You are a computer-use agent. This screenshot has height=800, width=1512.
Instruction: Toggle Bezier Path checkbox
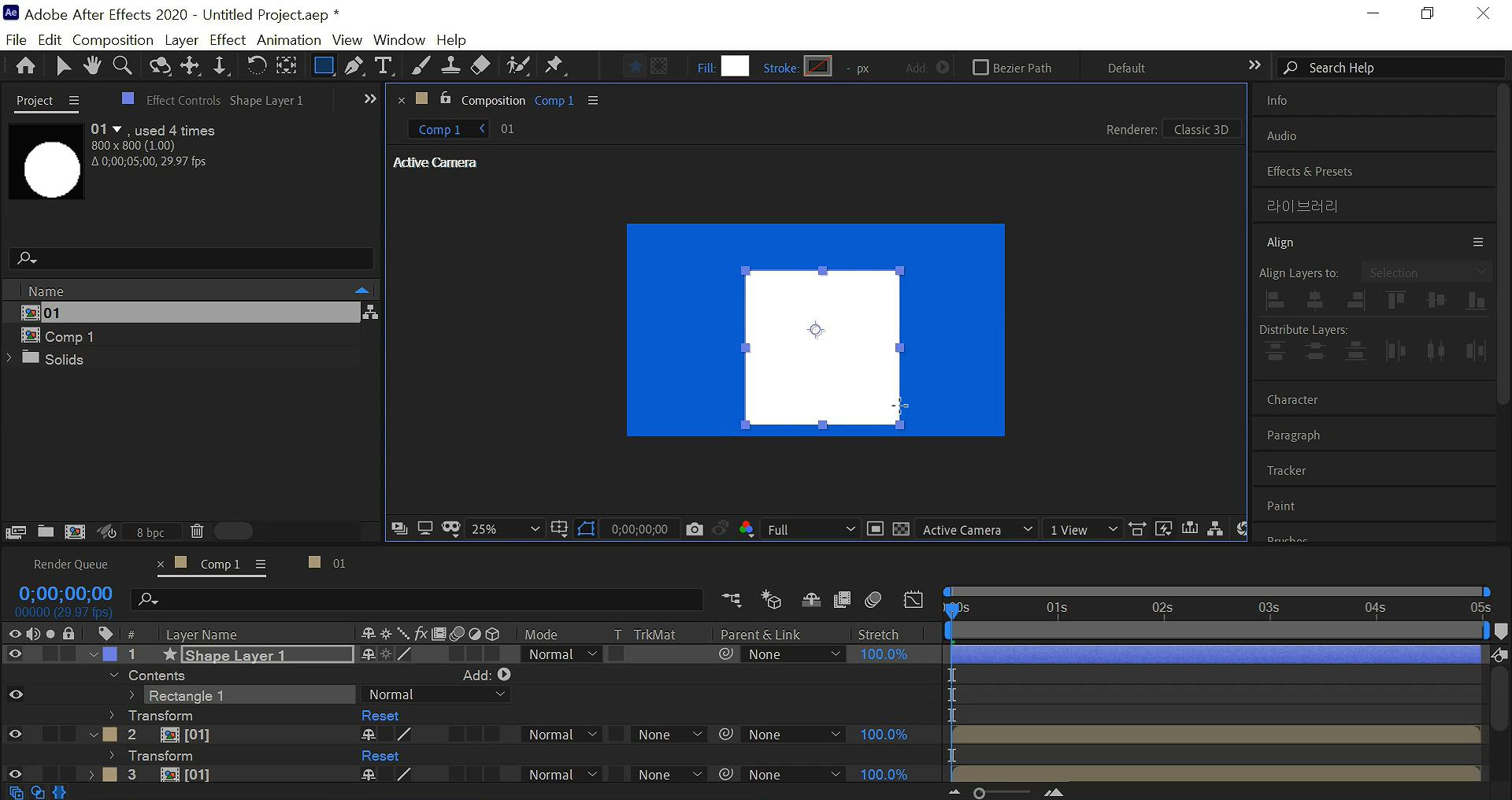[980, 68]
